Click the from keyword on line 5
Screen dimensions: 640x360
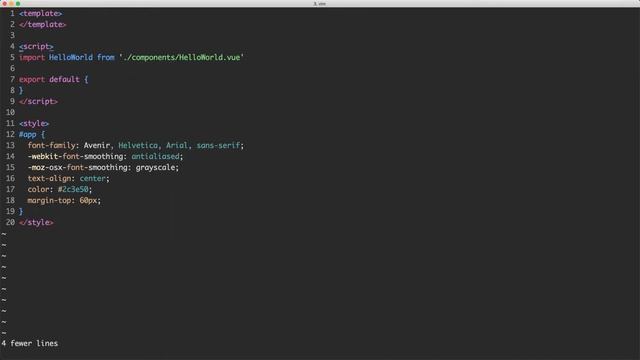[x=106, y=58]
